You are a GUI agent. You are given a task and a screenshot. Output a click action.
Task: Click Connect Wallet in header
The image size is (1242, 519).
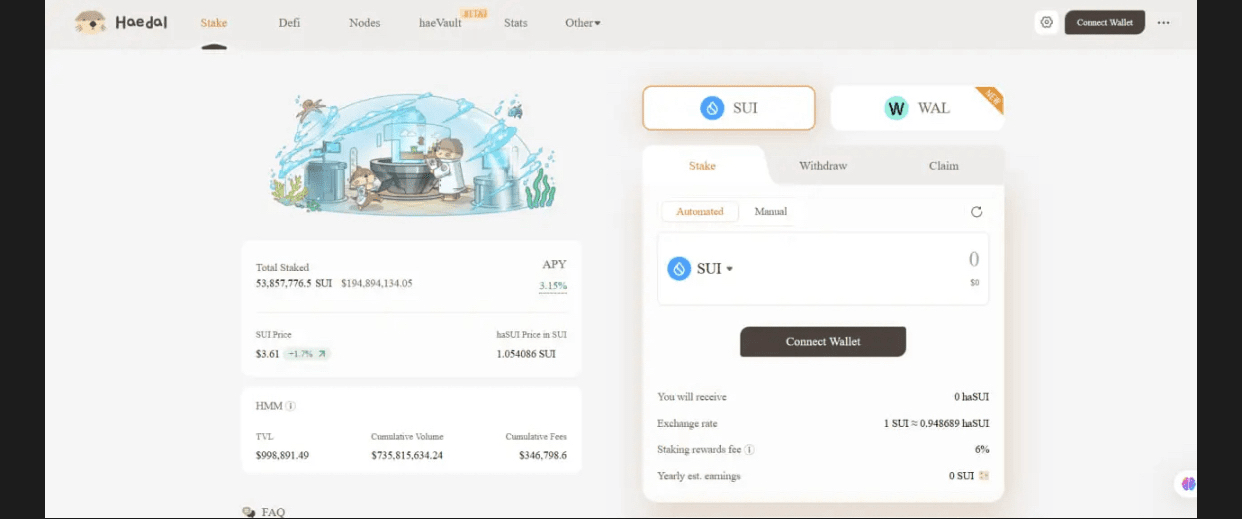click(1105, 22)
